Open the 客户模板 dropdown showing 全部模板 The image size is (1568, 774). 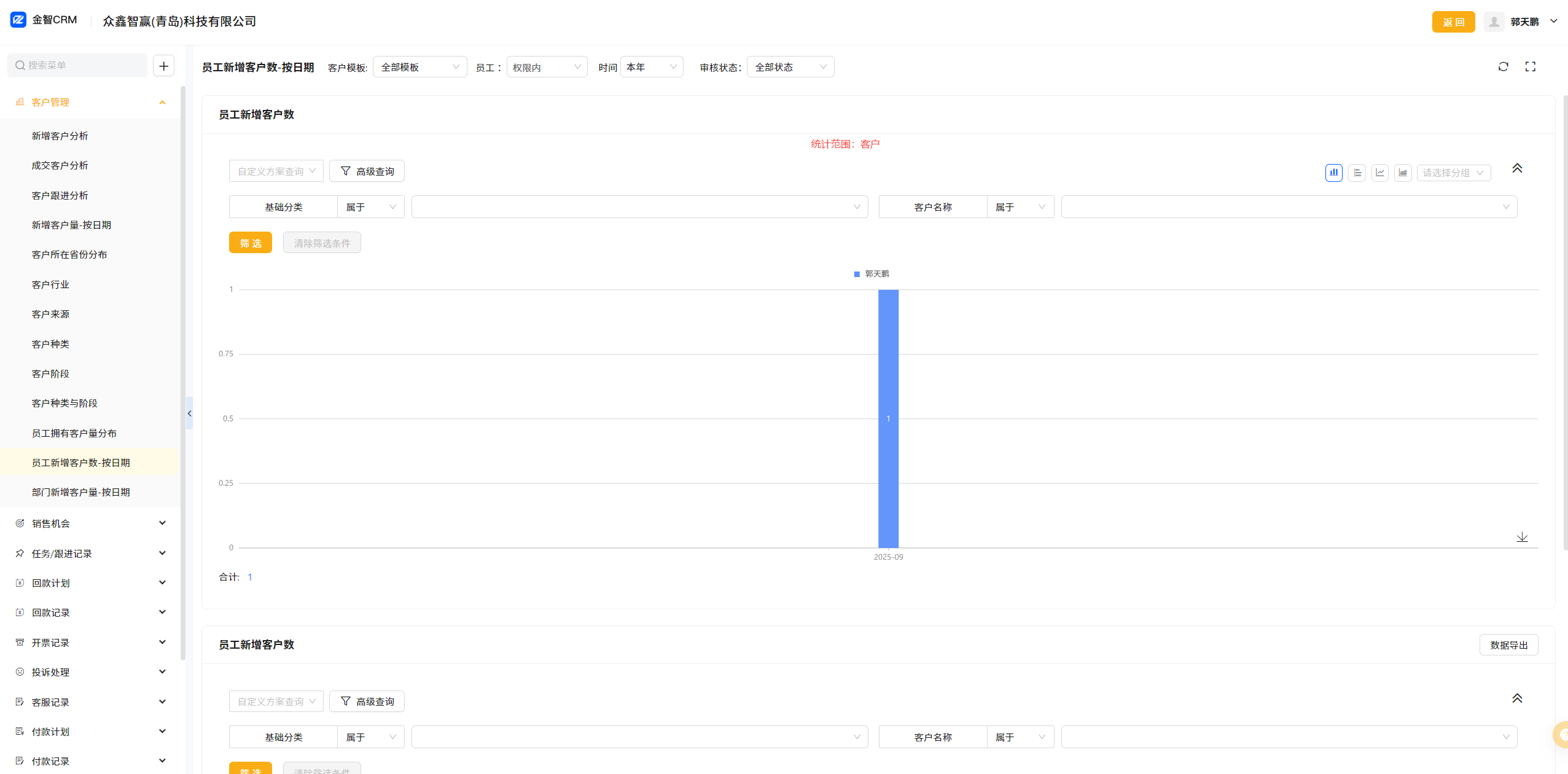pos(419,67)
